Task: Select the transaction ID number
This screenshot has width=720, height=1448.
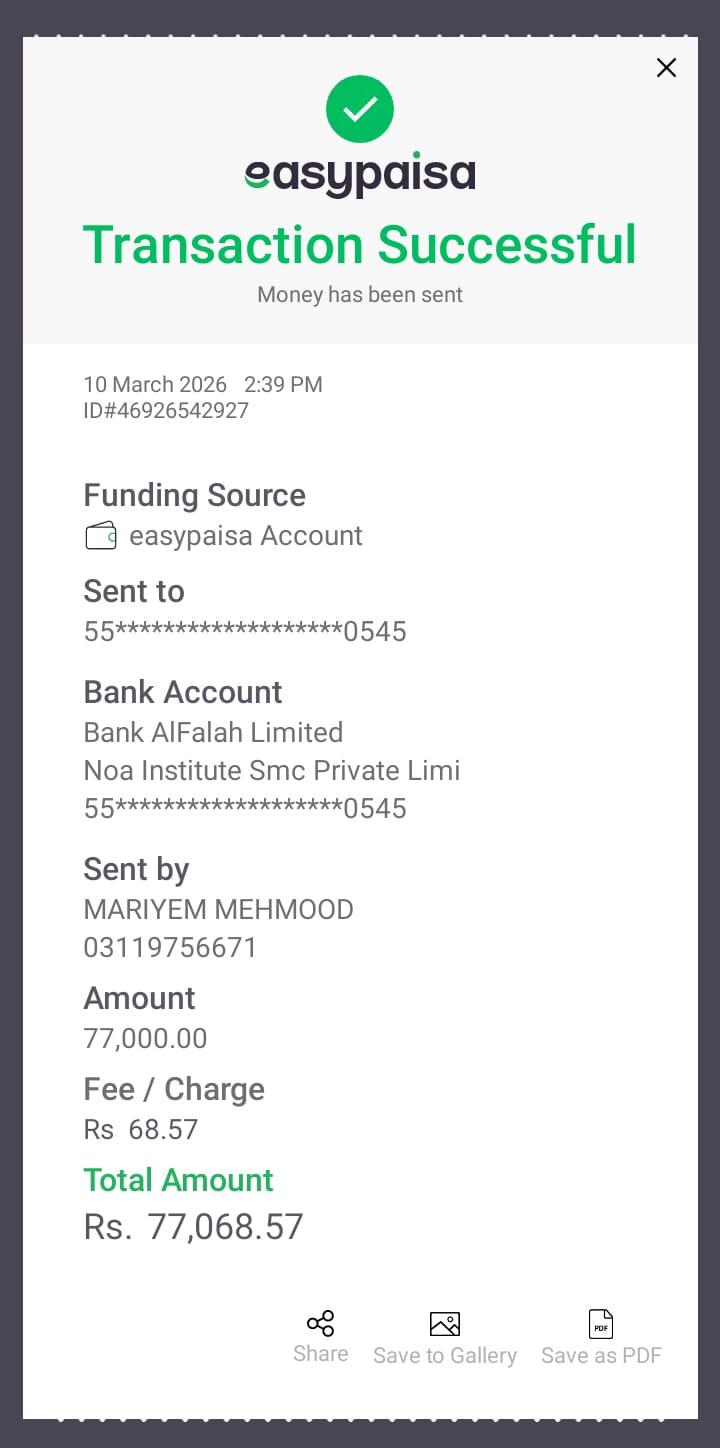Action: (x=166, y=411)
